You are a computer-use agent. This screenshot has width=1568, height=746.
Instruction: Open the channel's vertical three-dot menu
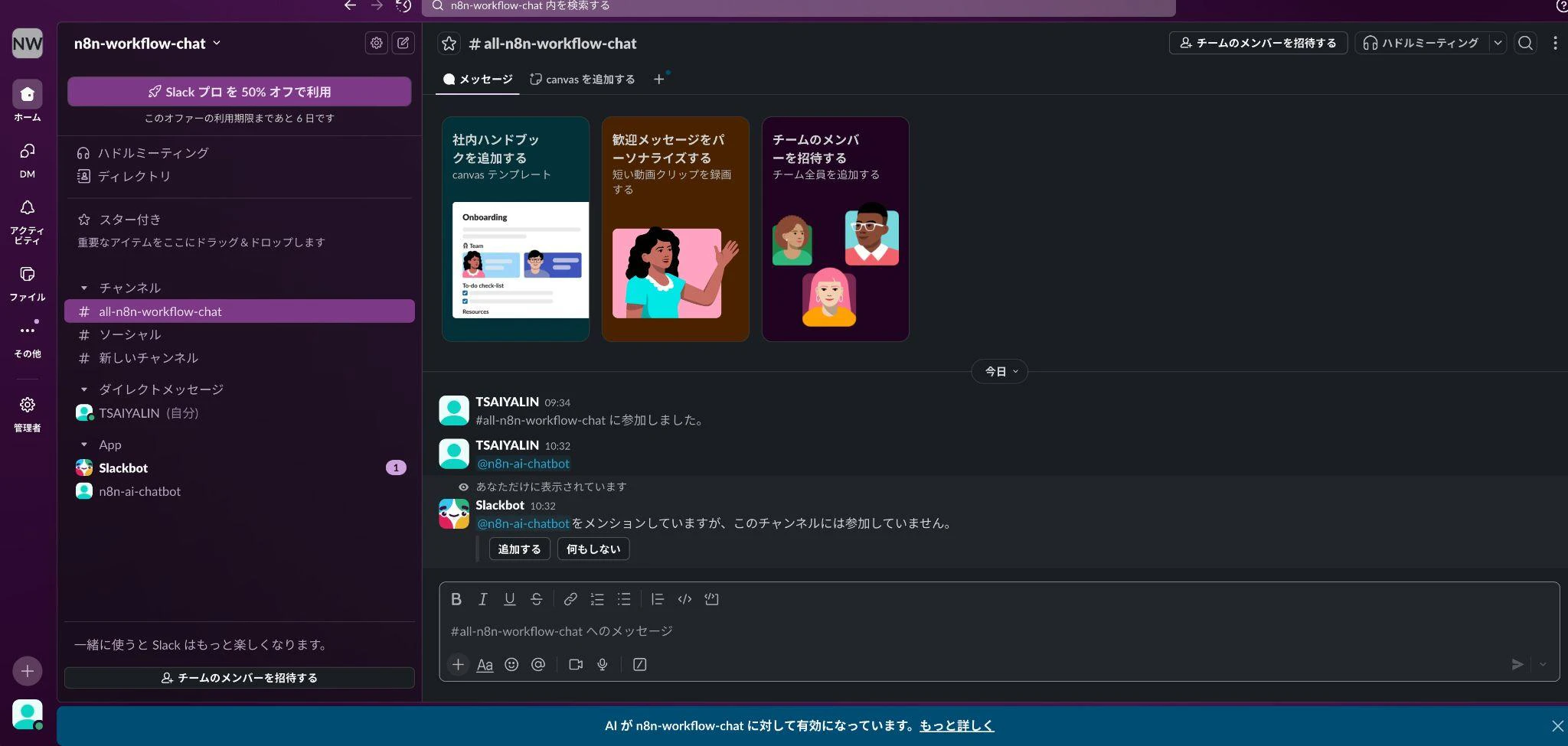coord(1555,43)
